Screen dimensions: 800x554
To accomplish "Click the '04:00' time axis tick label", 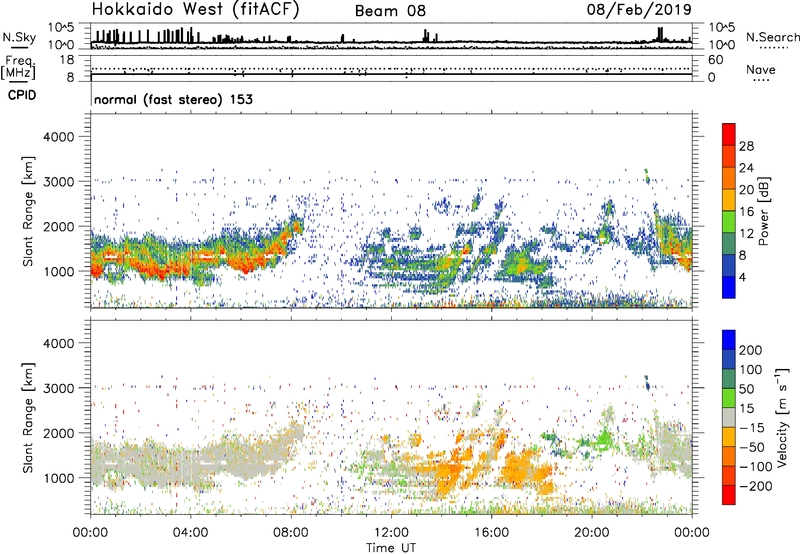I will point(190,533).
